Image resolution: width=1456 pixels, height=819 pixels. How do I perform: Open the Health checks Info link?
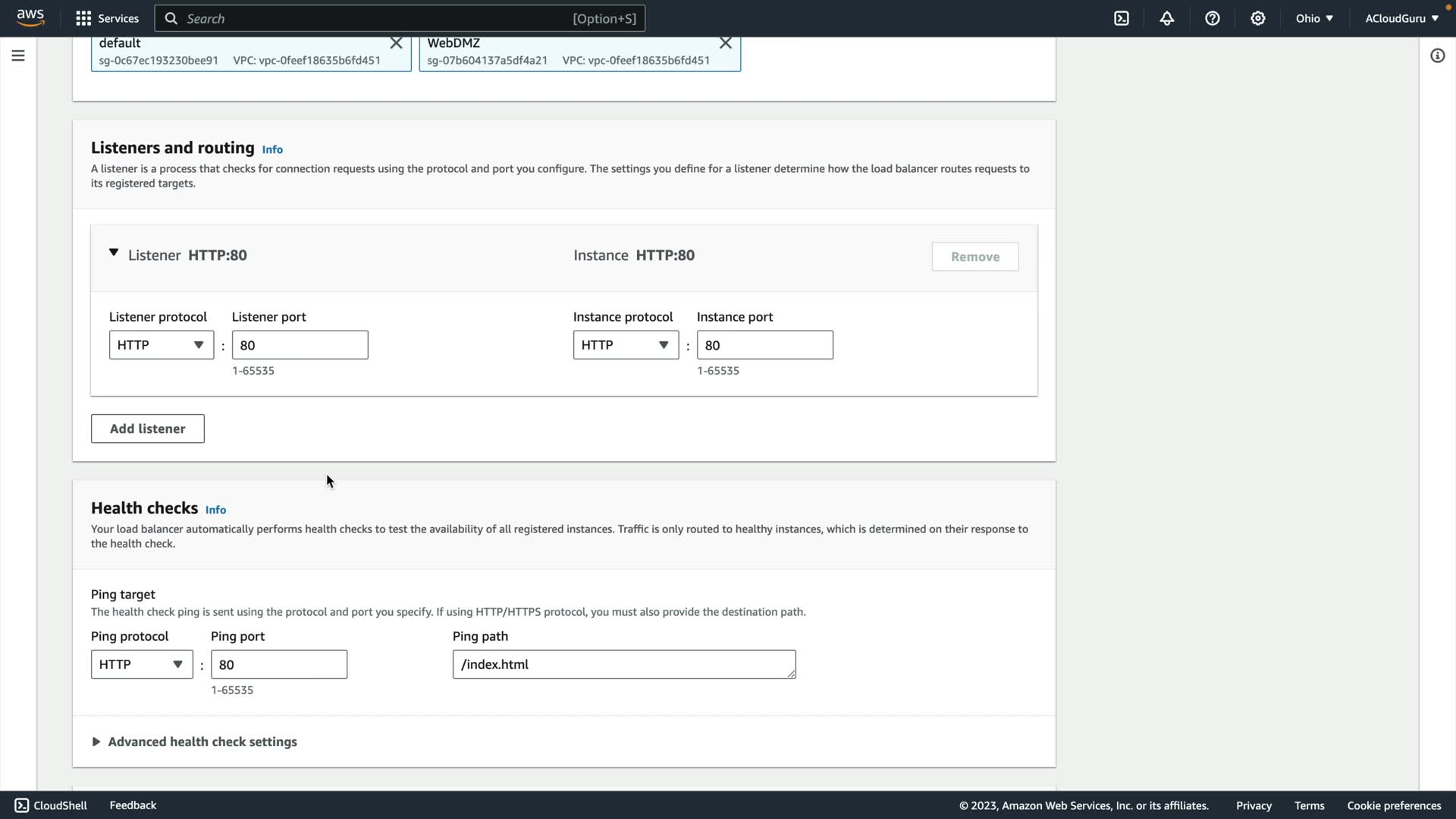pos(215,510)
